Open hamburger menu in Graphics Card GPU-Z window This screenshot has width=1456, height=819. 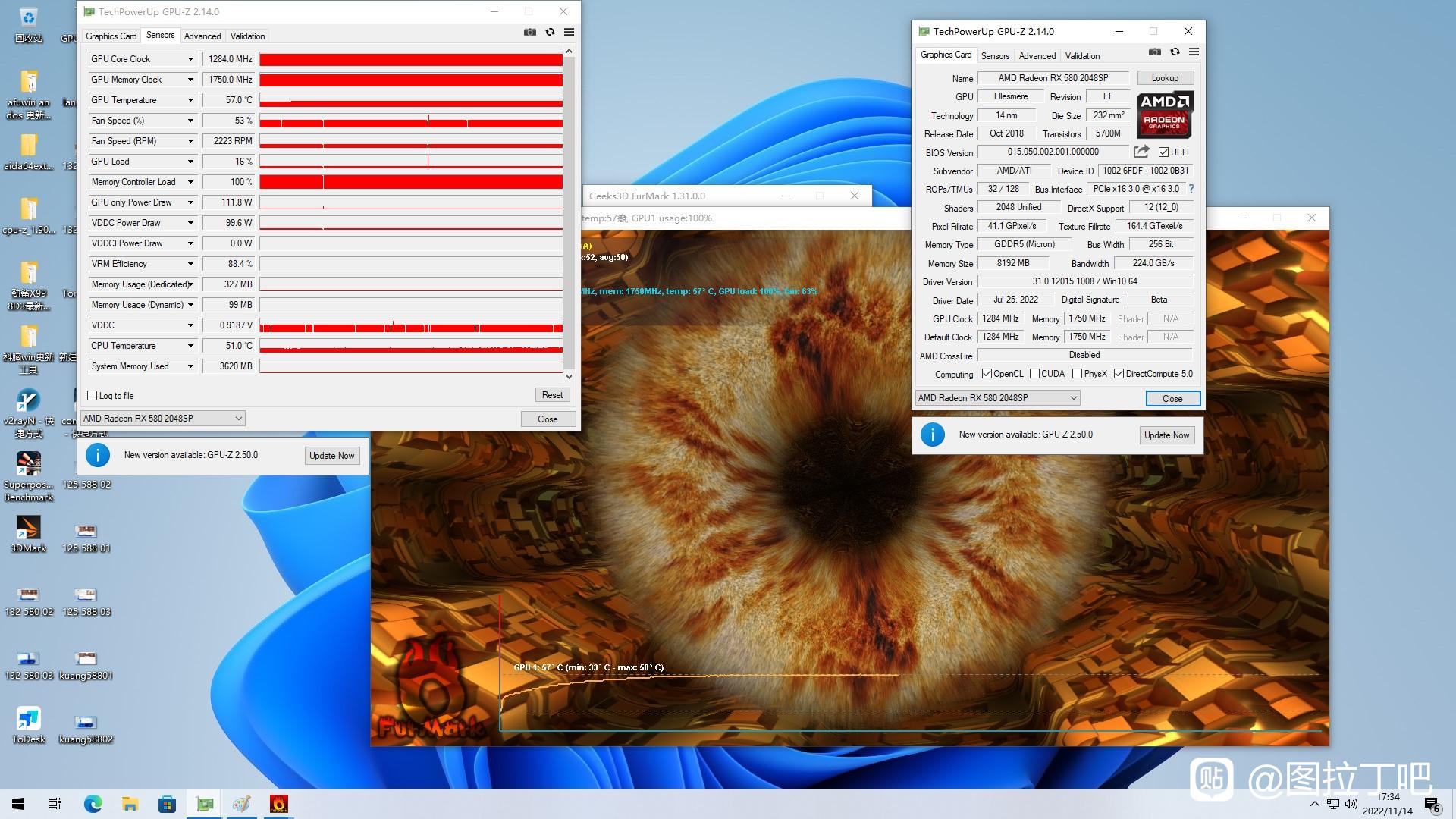pyautogui.click(x=1194, y=52)
